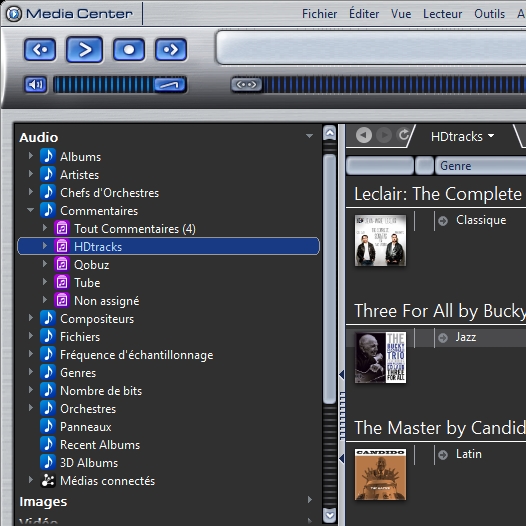Select Orchestres in the tree
Image resolution: width=526 pixels, height=526 pixels.
pyautogui.click(x=88, y=409)
